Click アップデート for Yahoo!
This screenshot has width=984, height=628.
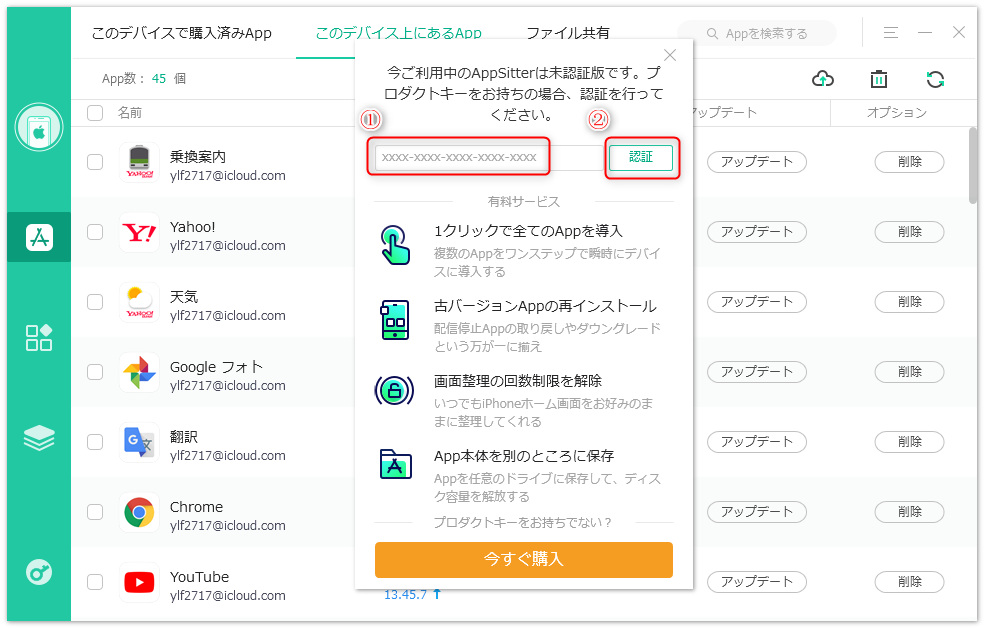(x=756, y=232)
